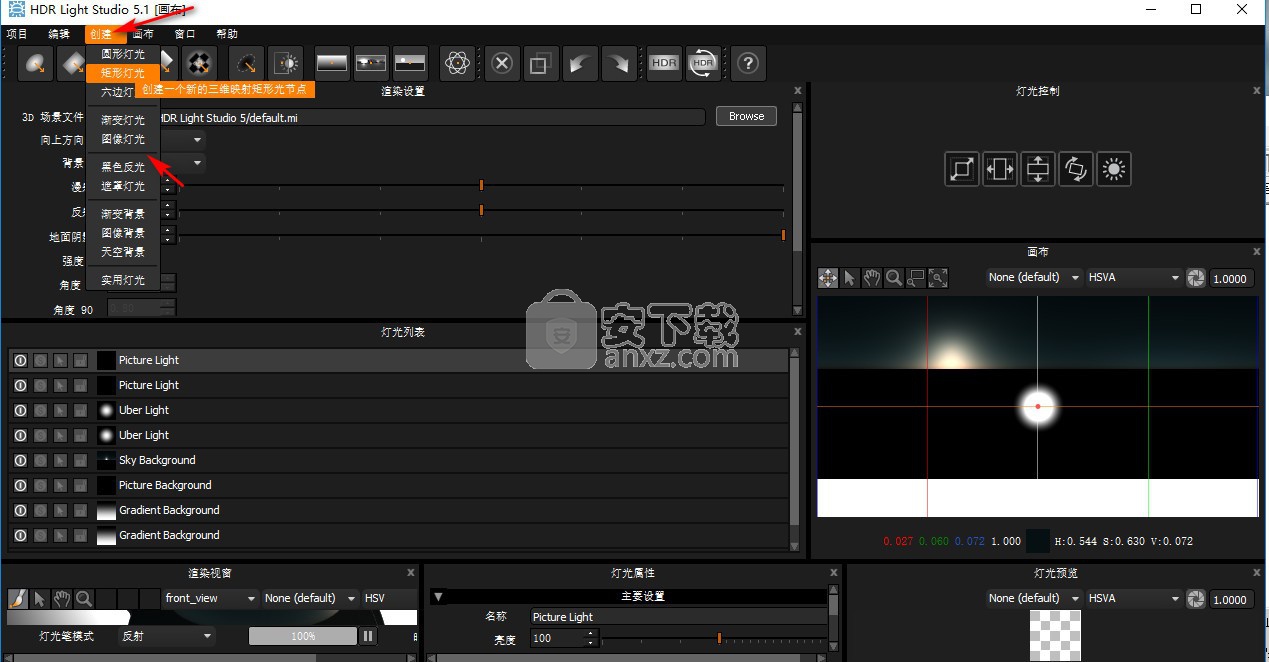Open None (default) dropdown in light preview
Image resolution: width=1269 pixels, height=662 pixels.
pyautogui.click(x=1034, y=598)
